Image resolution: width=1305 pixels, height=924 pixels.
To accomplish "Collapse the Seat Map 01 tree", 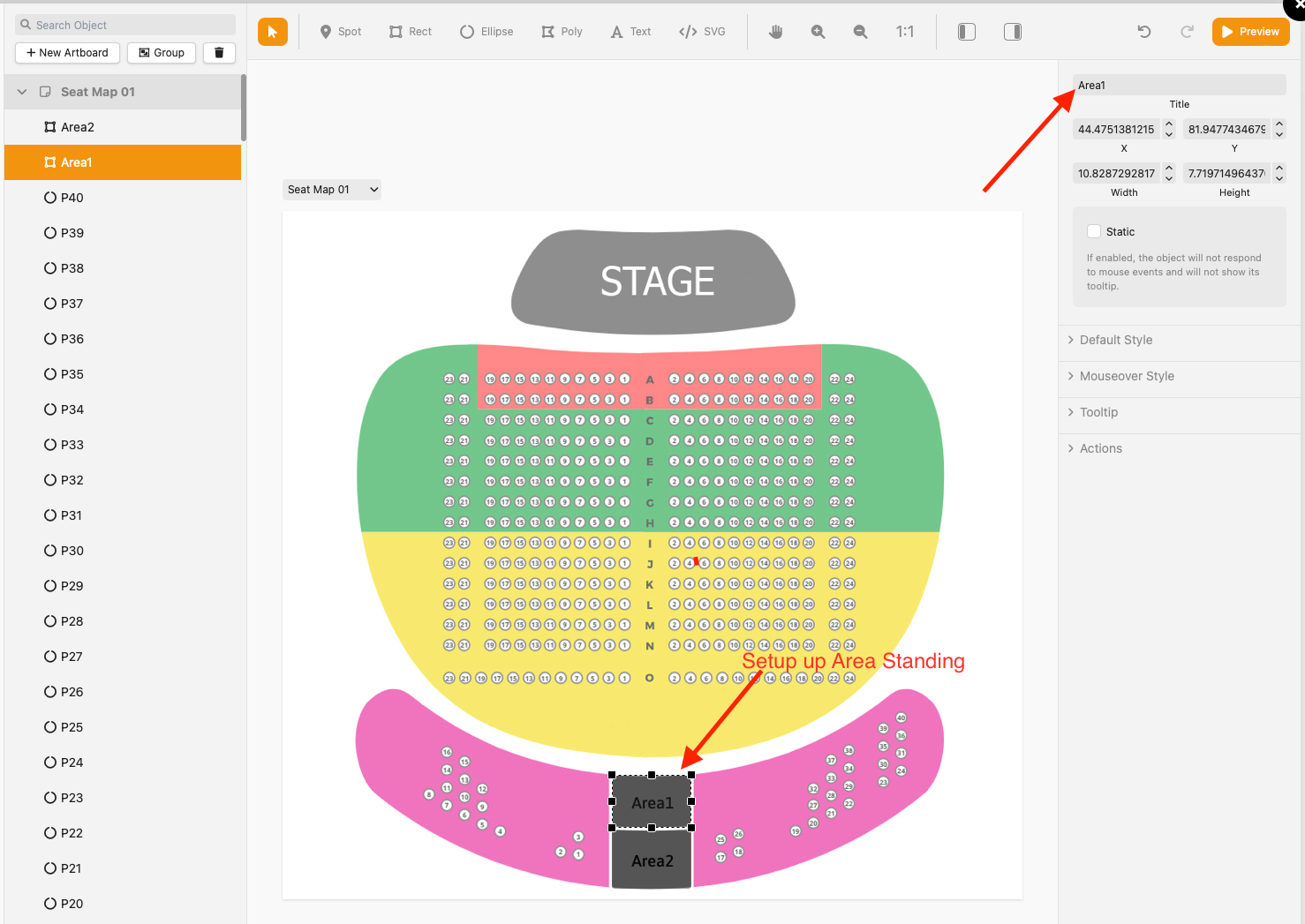I will coord(22,92).
